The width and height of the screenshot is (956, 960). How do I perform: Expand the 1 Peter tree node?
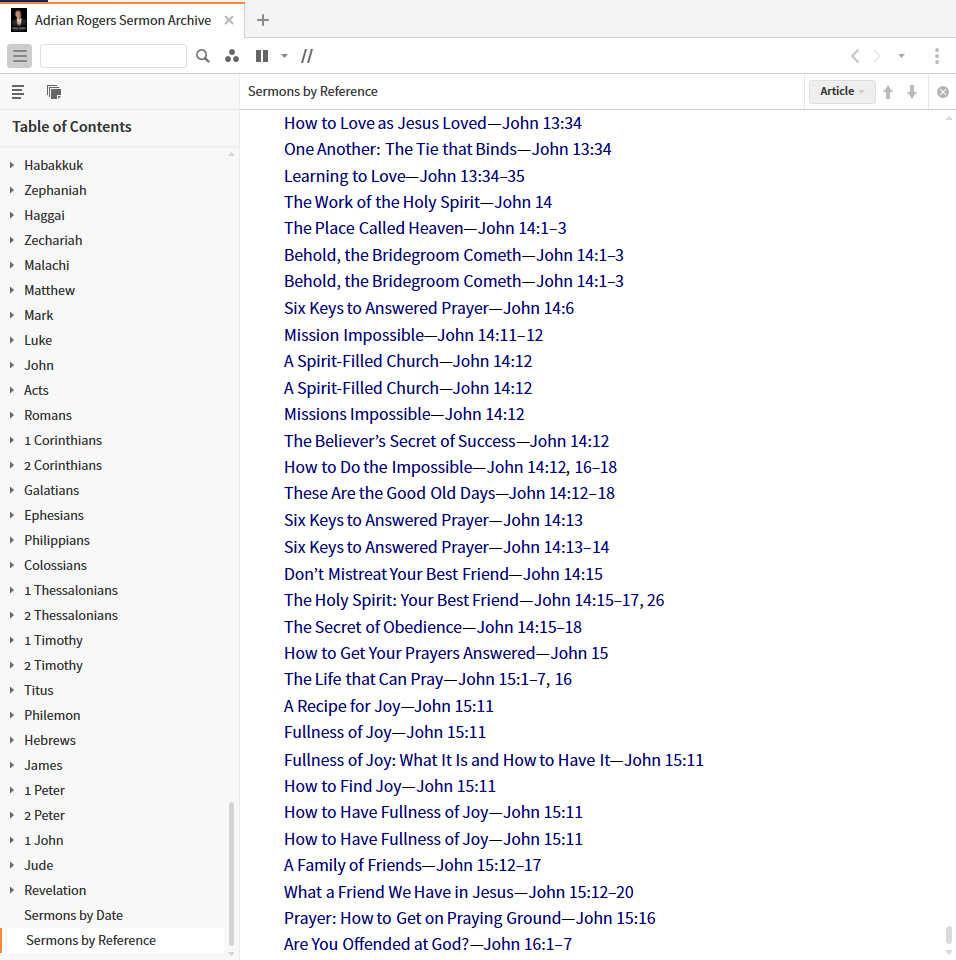tap(12, 790)
